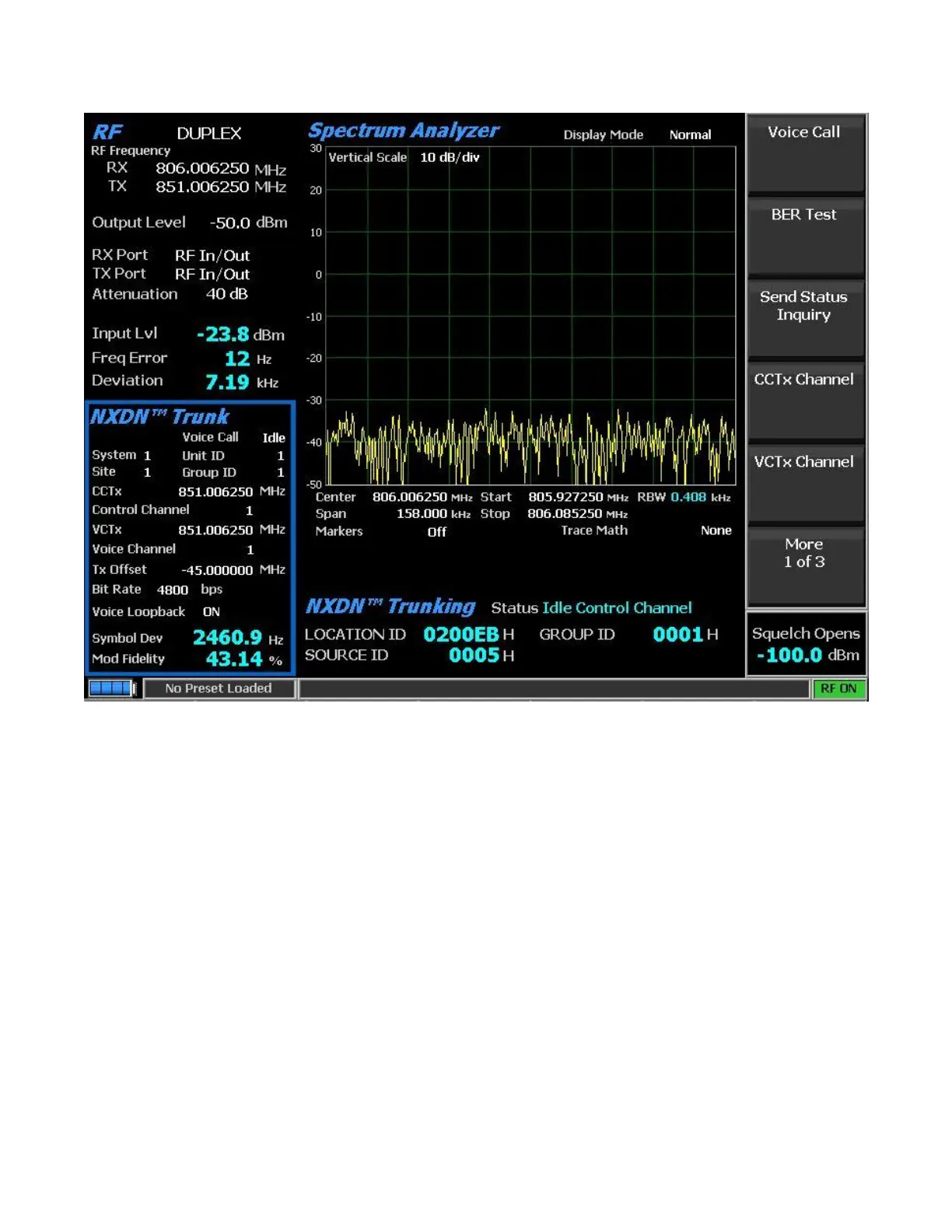The height and width of the screenshot is (1232, 952).
Task: Select Voice Channel 1 value
Action: pyautogui.click(x=250, y=550)
